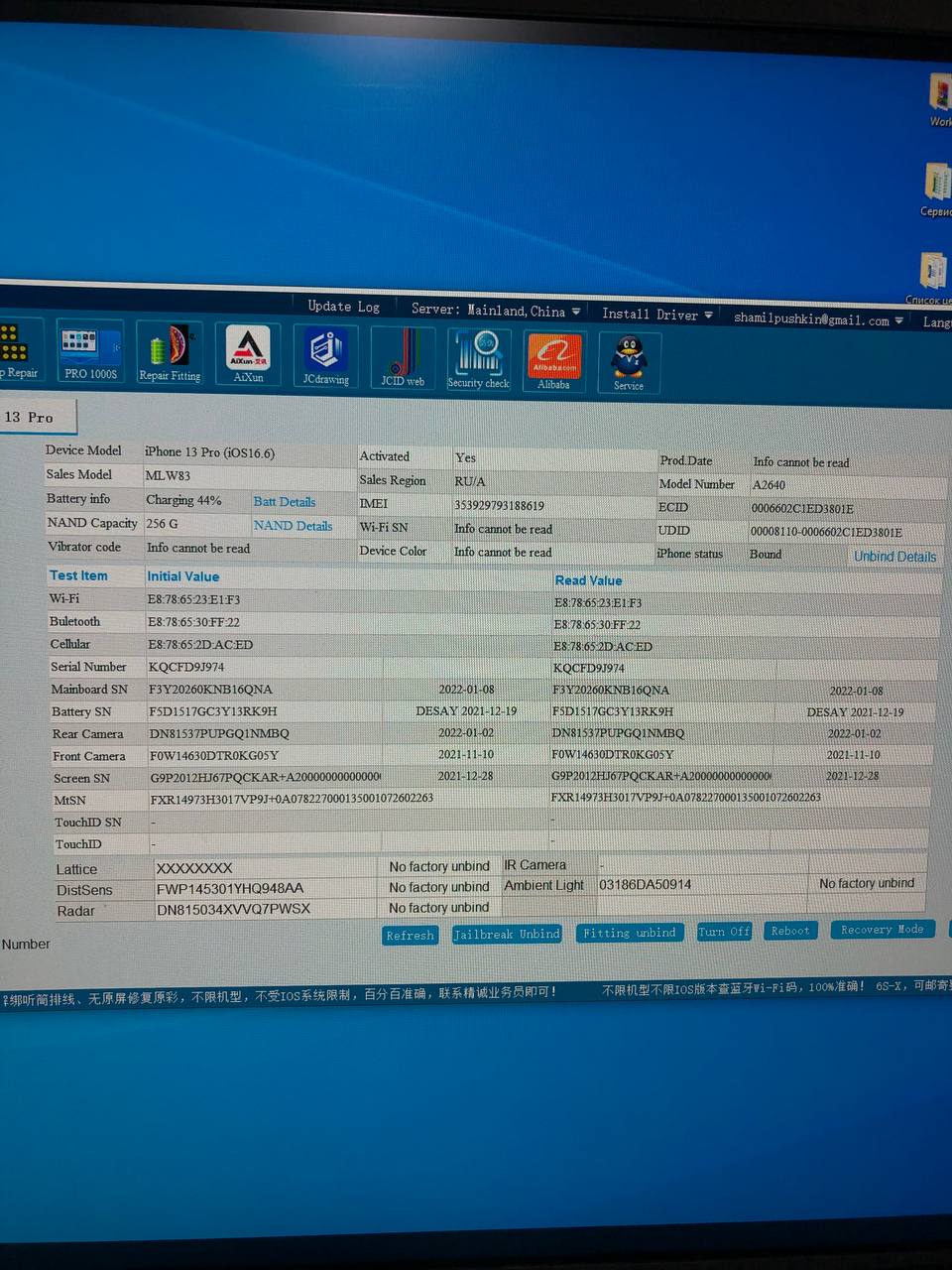Select the Read Value column header
This screenshot has height=1270, width=952.
click(x=588, y=580)
